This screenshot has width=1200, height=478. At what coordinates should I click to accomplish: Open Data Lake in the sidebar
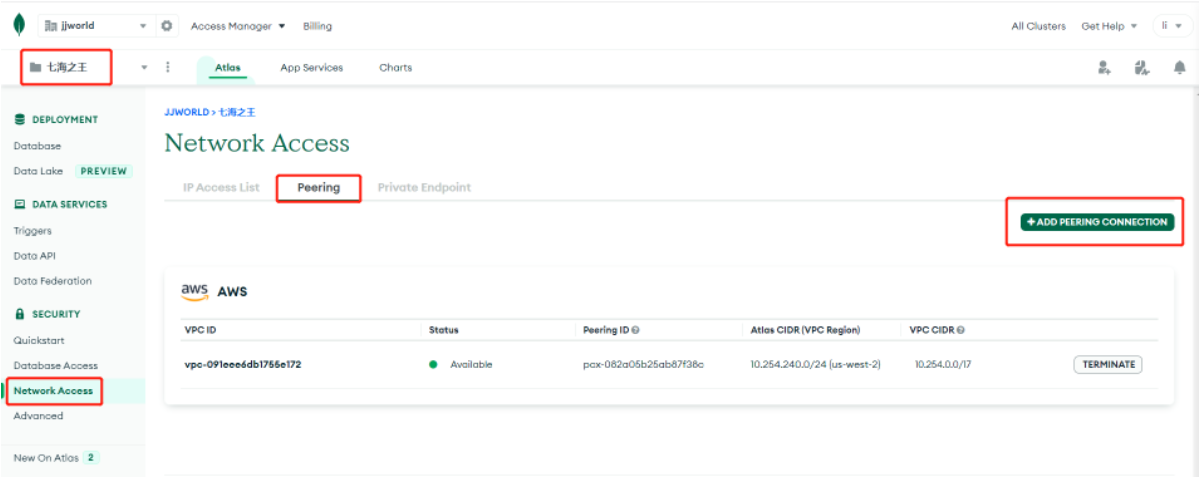tap(38, 171)
